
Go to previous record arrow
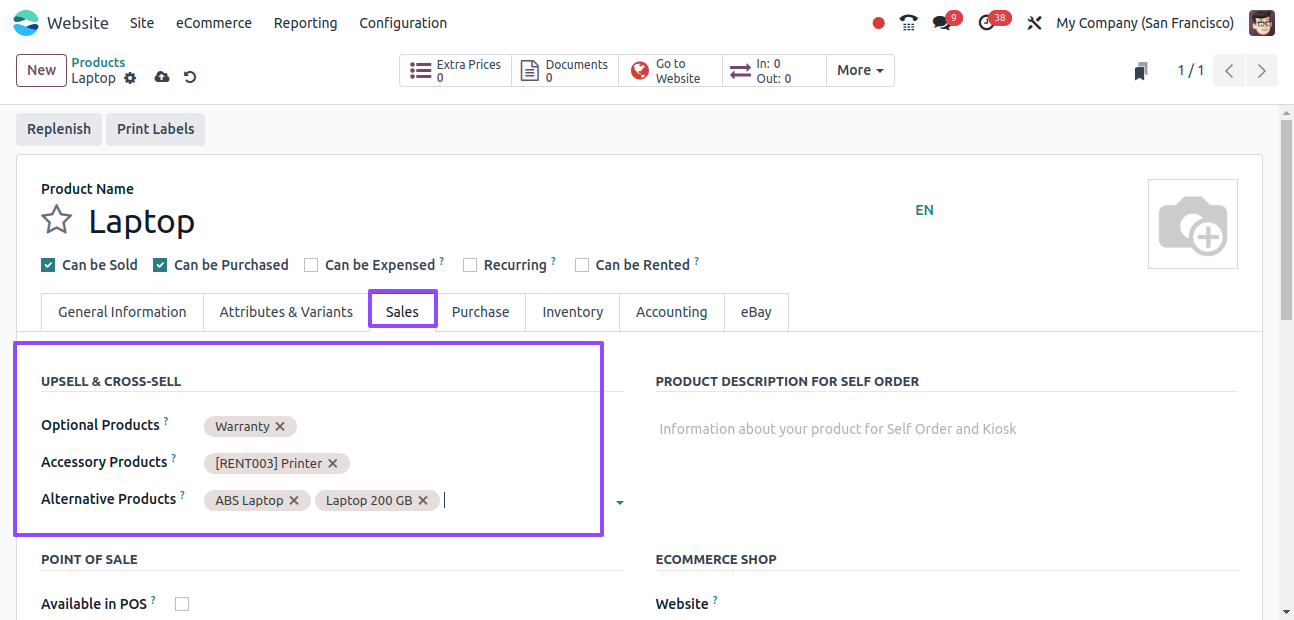pos(1229,71)
